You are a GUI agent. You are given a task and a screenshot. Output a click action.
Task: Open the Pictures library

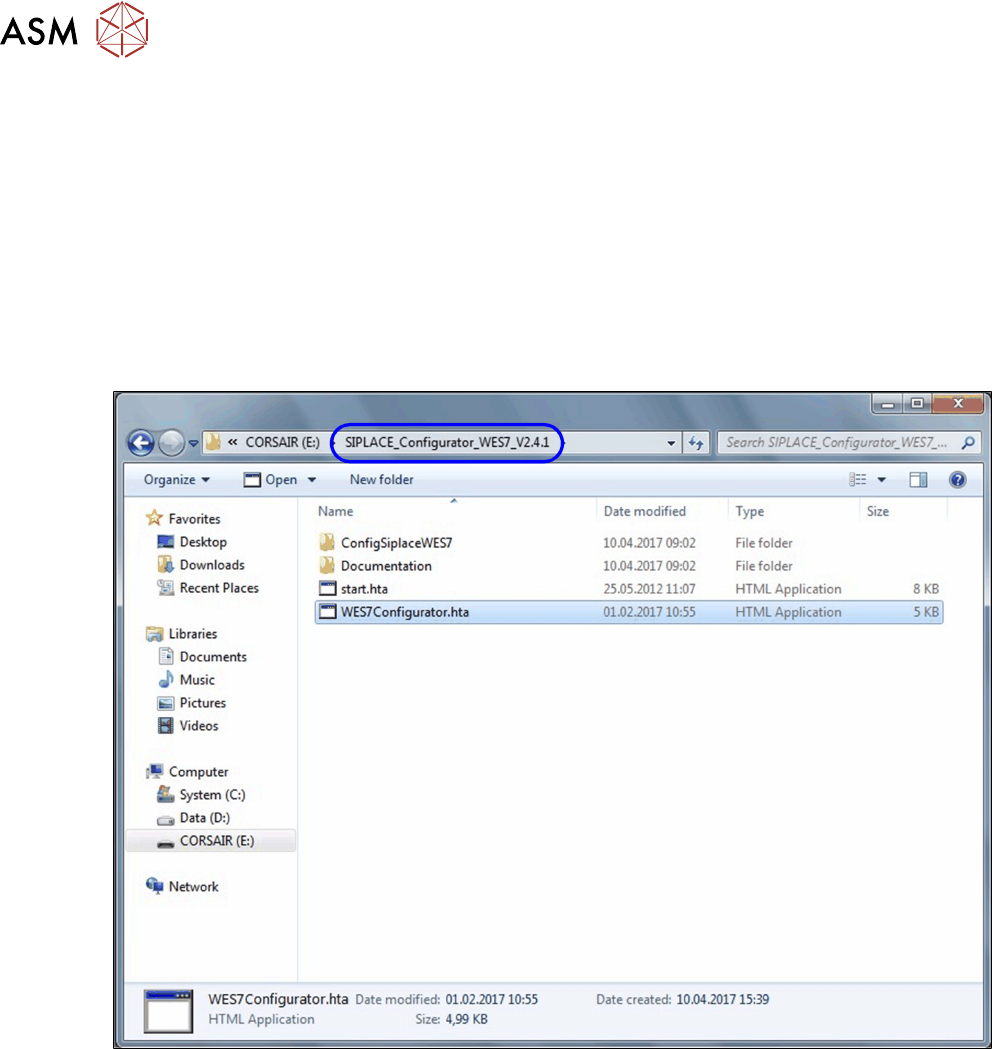pos(203,703)
